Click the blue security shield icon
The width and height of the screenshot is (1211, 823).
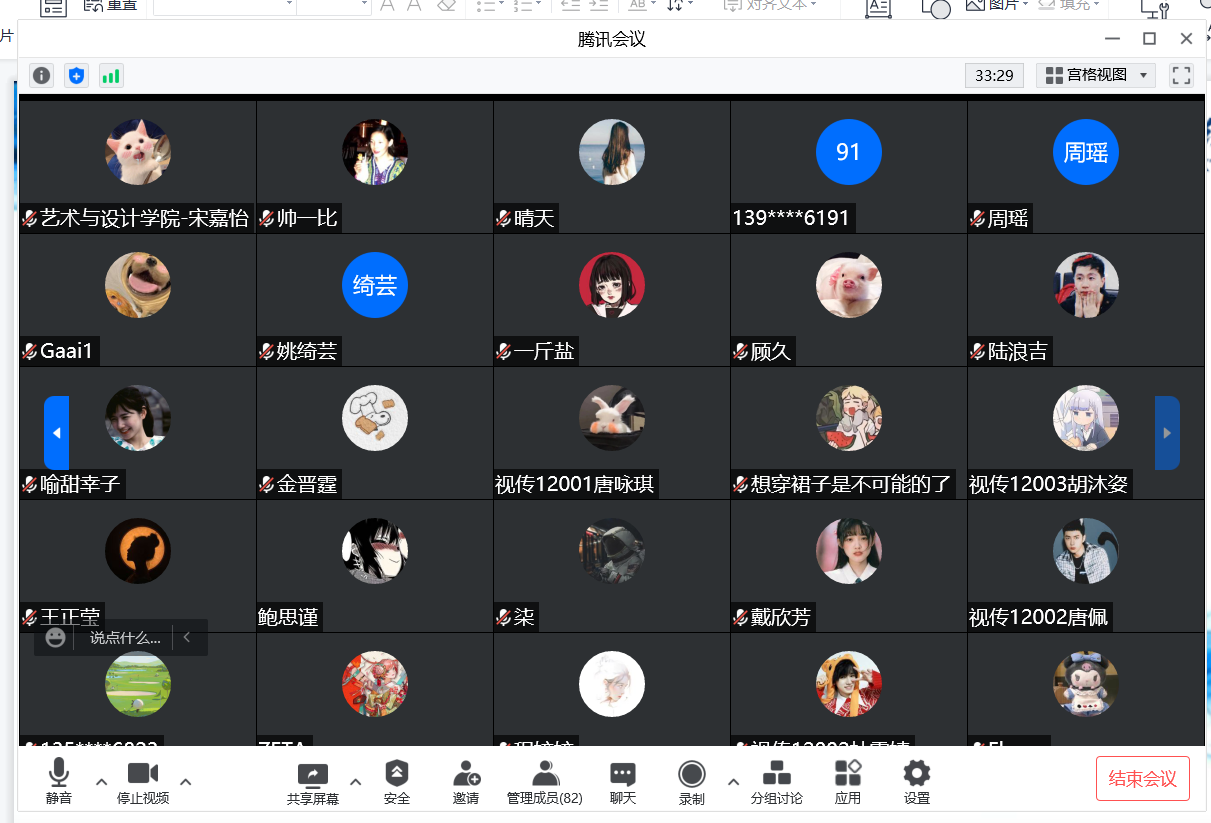(x=76, y=75)
